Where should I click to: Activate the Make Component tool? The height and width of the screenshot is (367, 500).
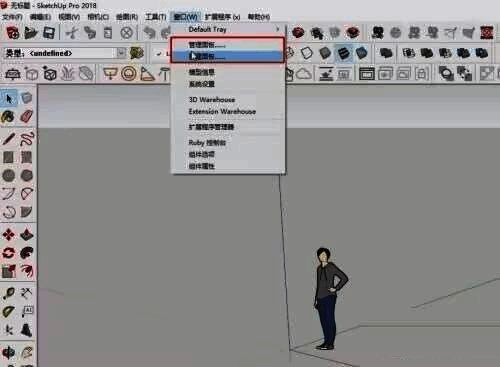pyautogui.click(x=26, y=98)
